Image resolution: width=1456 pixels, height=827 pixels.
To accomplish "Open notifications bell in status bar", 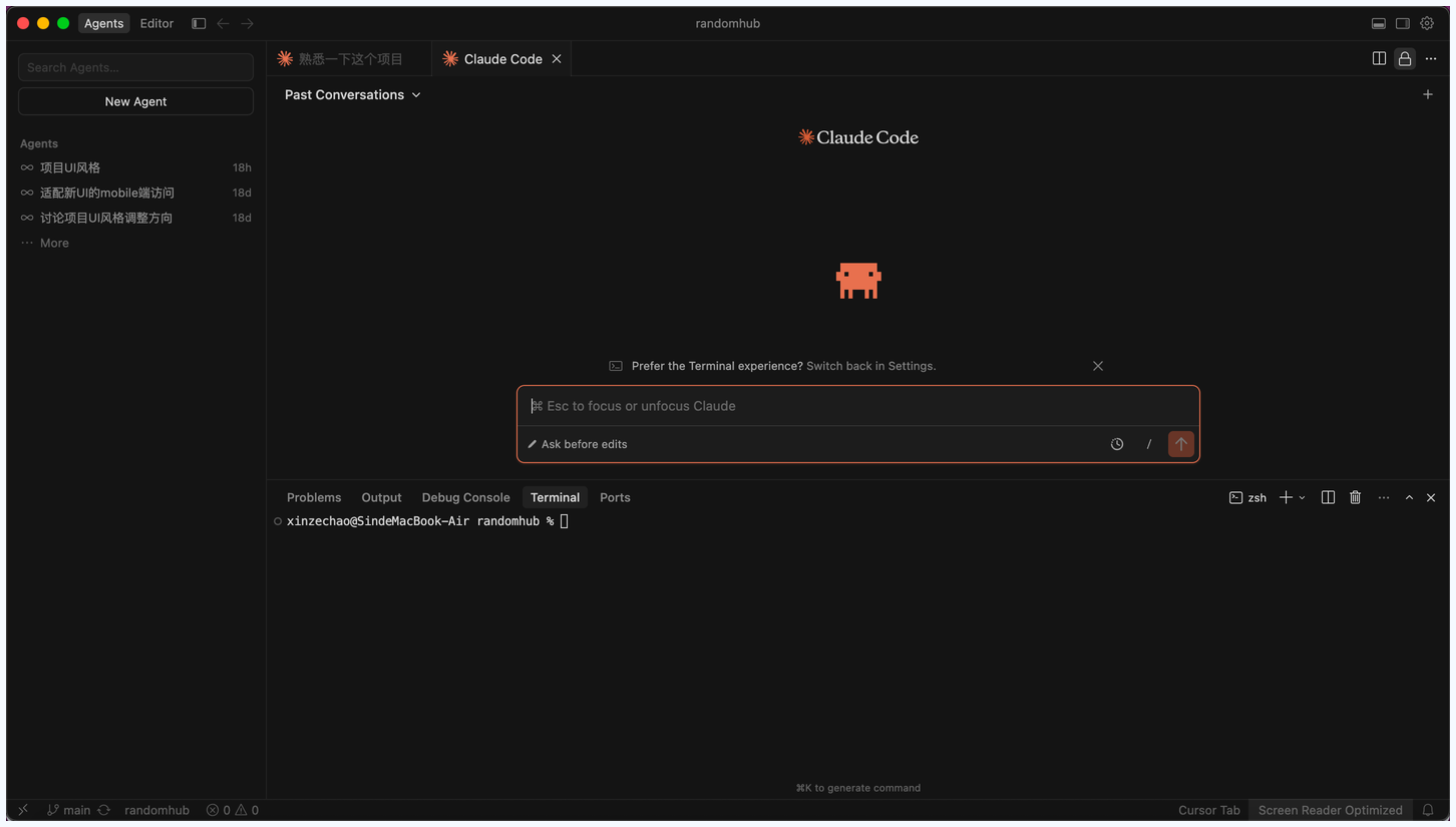I will (x=1428, y=810).
